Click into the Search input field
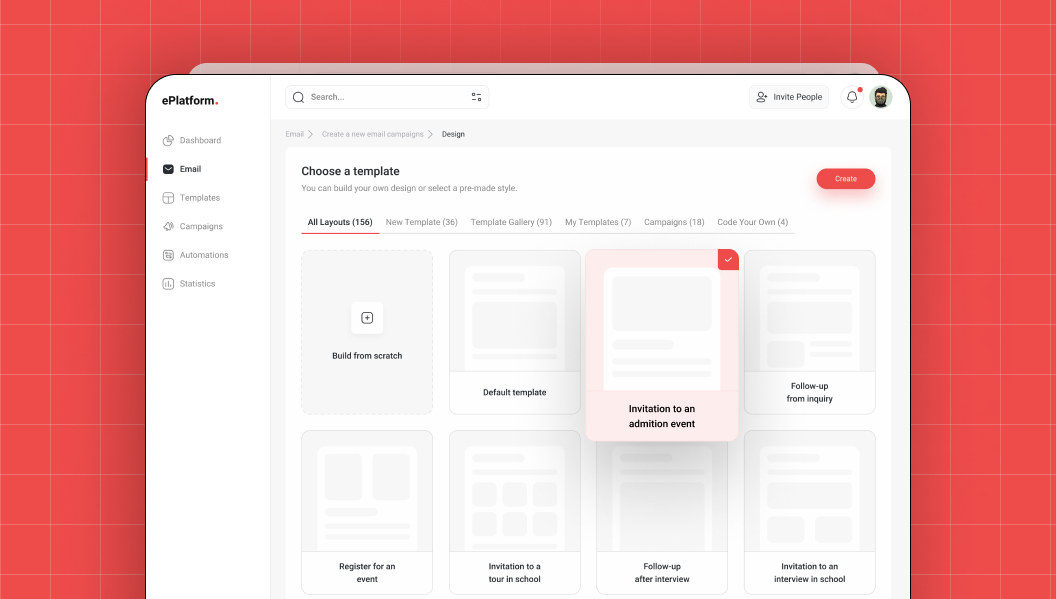This screenshot has height=599, width=1056. 385,97
